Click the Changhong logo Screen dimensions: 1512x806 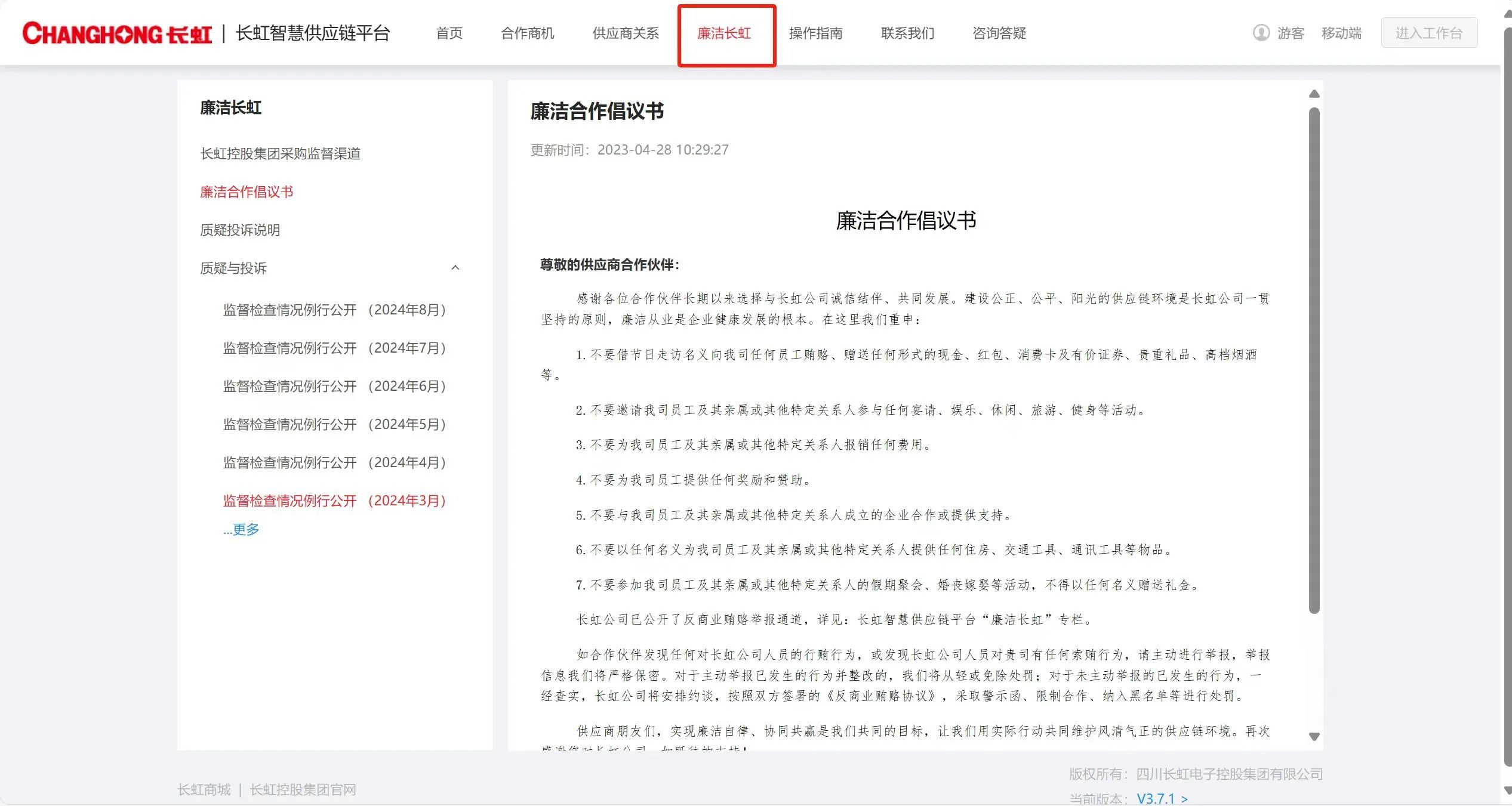click(117, 33)
